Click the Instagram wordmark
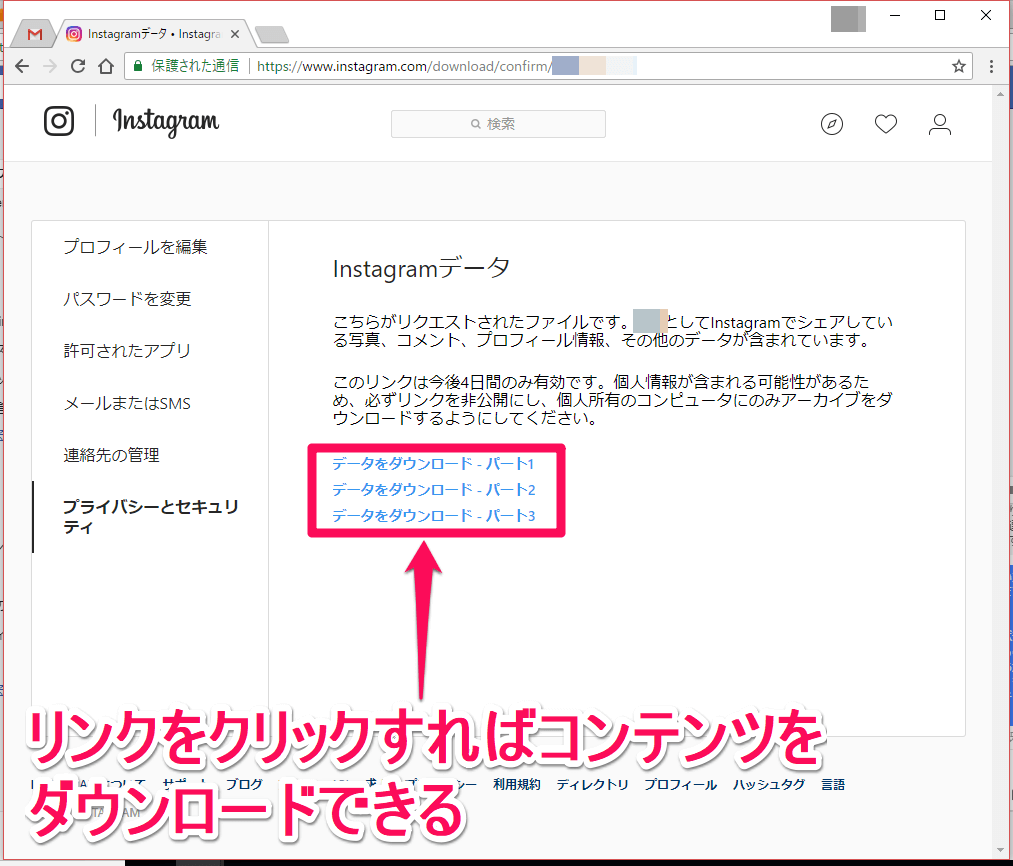The image size is (1013, 866). (x=166, y=121)
